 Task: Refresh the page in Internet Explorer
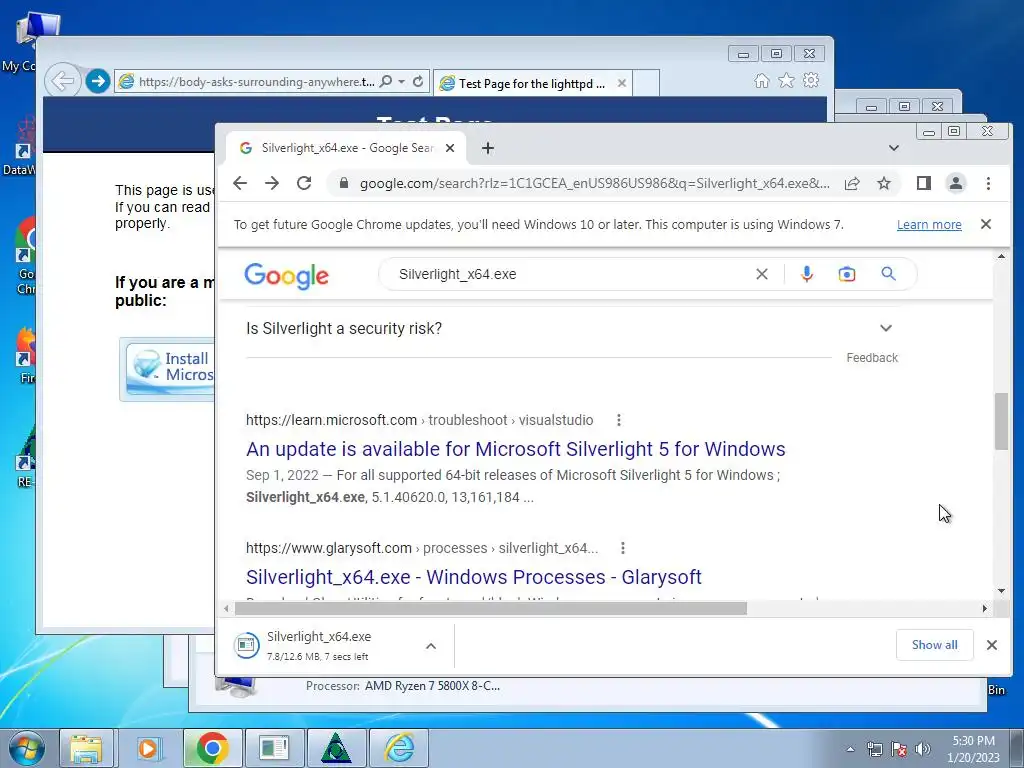point(418,82)
